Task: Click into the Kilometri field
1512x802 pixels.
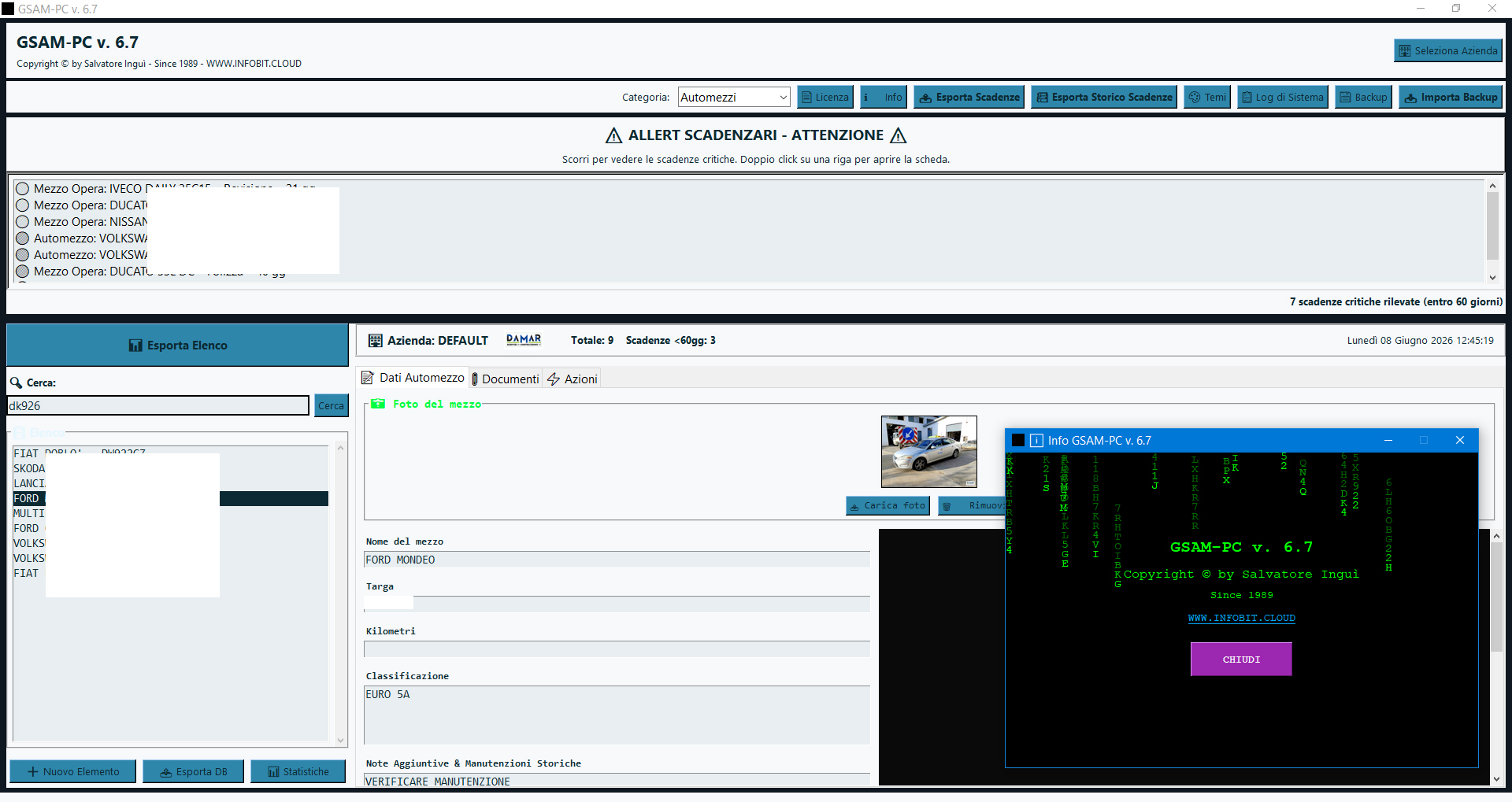Action: pyautogui.click(x=617, y=649)
